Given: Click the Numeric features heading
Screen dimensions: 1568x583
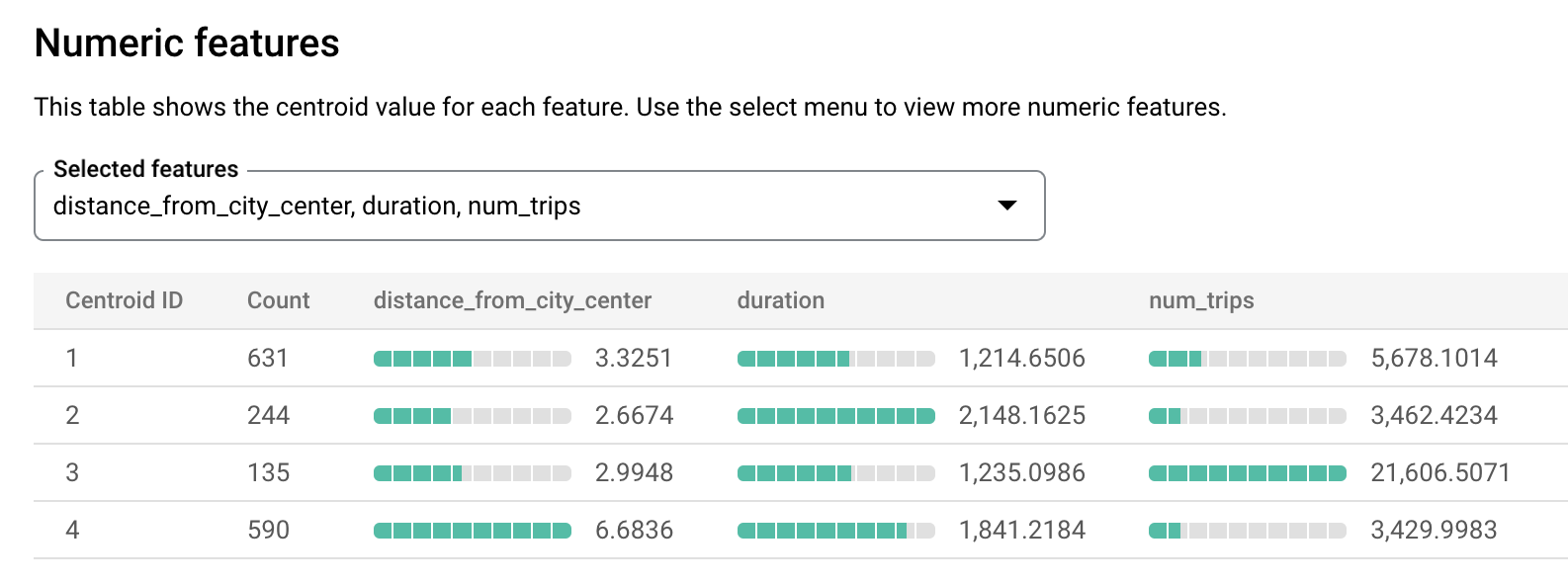Looking at the screenshot, I should tap(187, 43).
